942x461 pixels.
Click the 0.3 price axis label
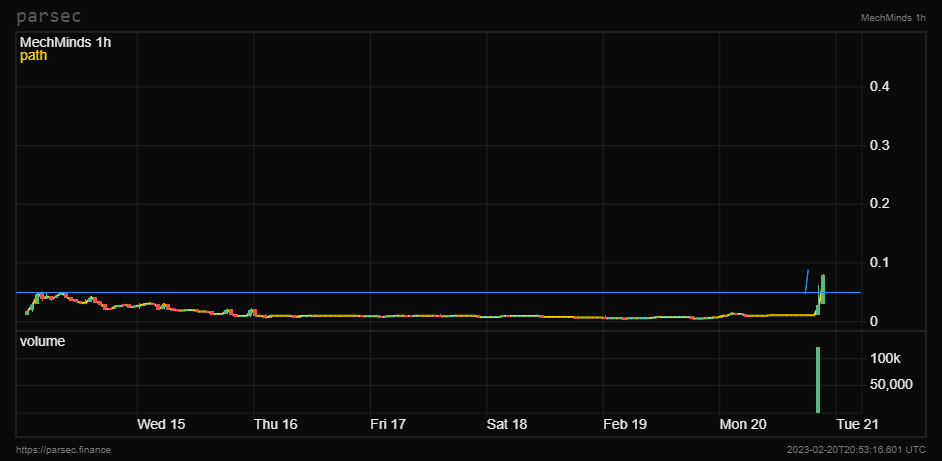[880, 145]
